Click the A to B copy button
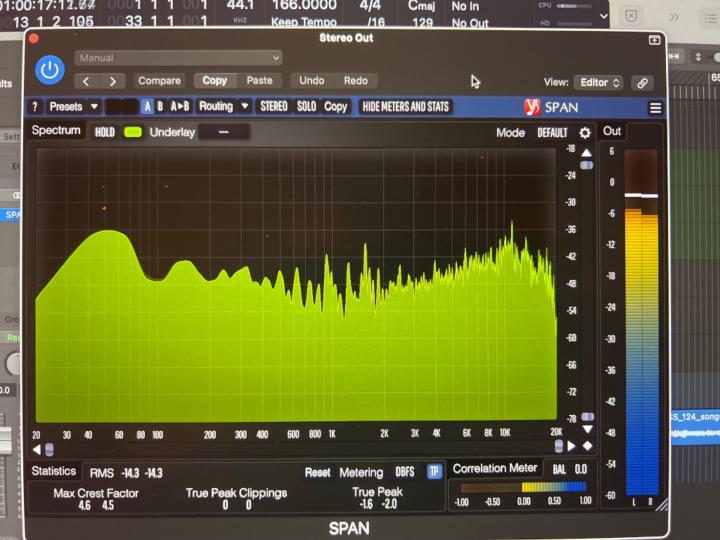Image resolution: width=720 pixels, height=540 pixels. pos(180,107)
